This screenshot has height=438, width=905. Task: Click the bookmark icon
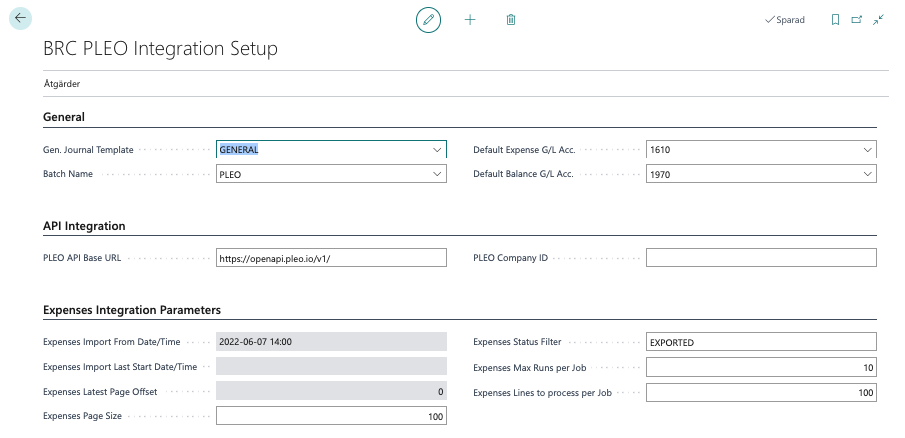pos(835,20)
